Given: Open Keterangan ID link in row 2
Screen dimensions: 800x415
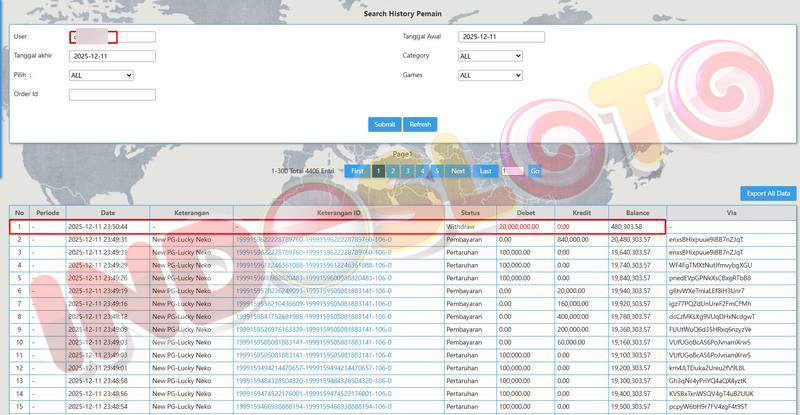Looking at the screenshot, I should click(x=313, y=240).
